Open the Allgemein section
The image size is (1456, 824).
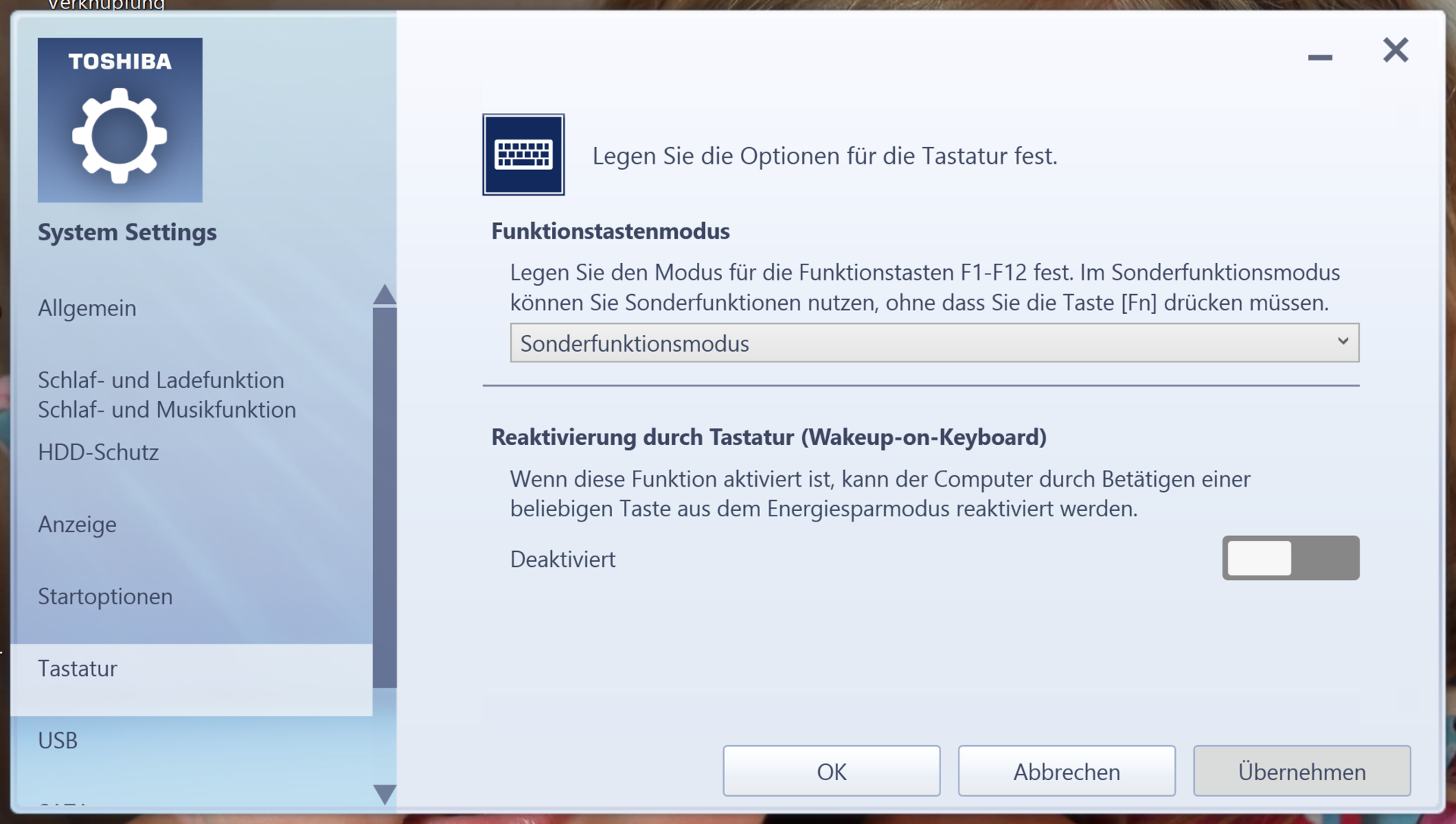point(87,309)
